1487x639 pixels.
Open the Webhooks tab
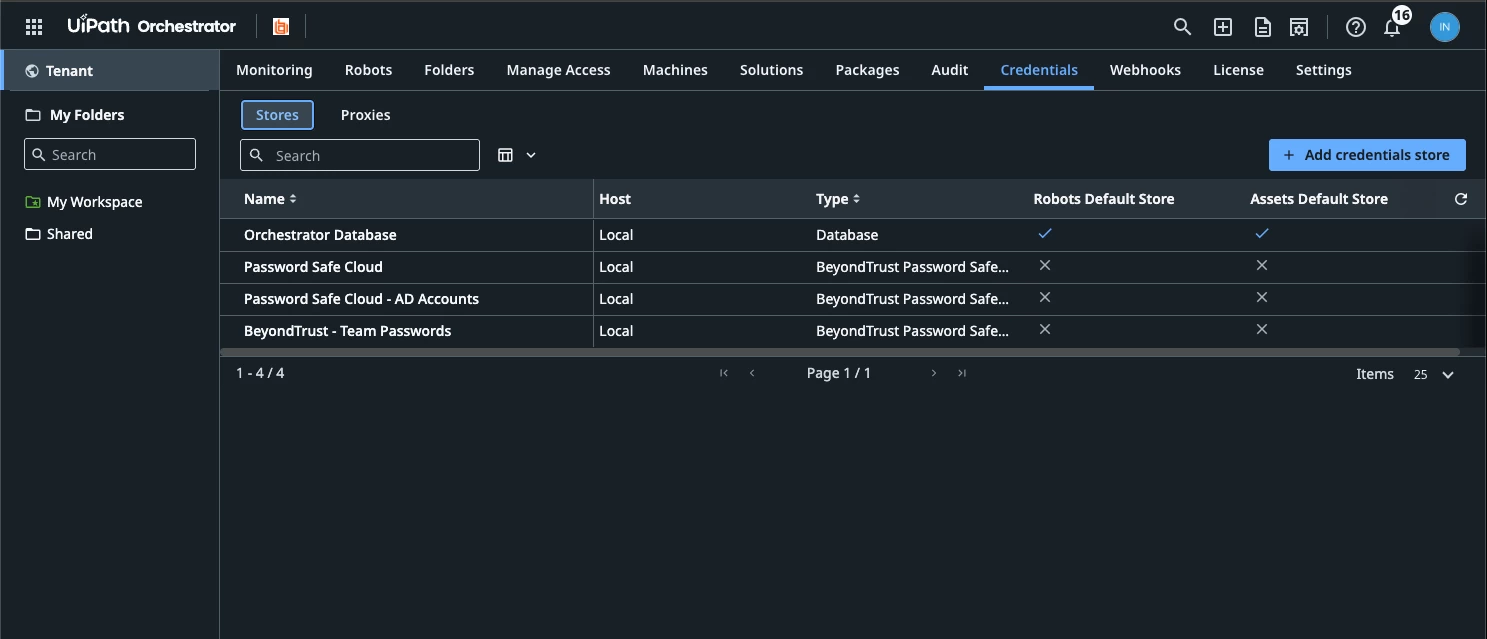tap(1145, 70)
